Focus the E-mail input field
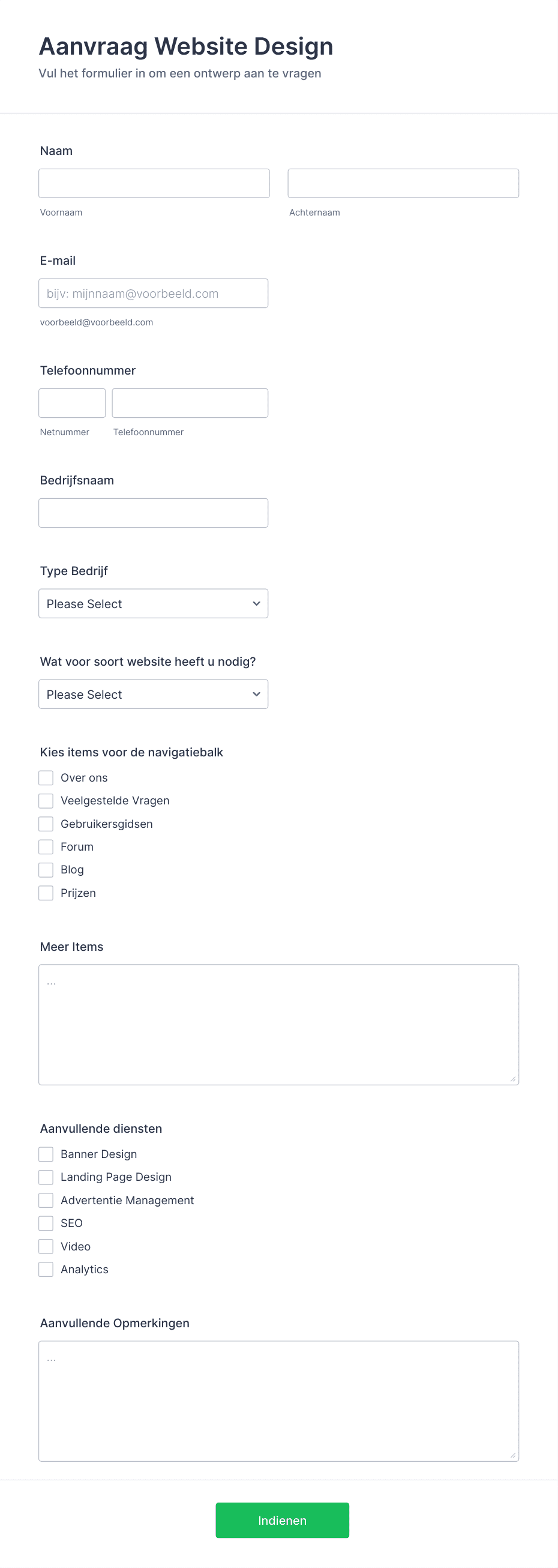 [x=154, y=294]
